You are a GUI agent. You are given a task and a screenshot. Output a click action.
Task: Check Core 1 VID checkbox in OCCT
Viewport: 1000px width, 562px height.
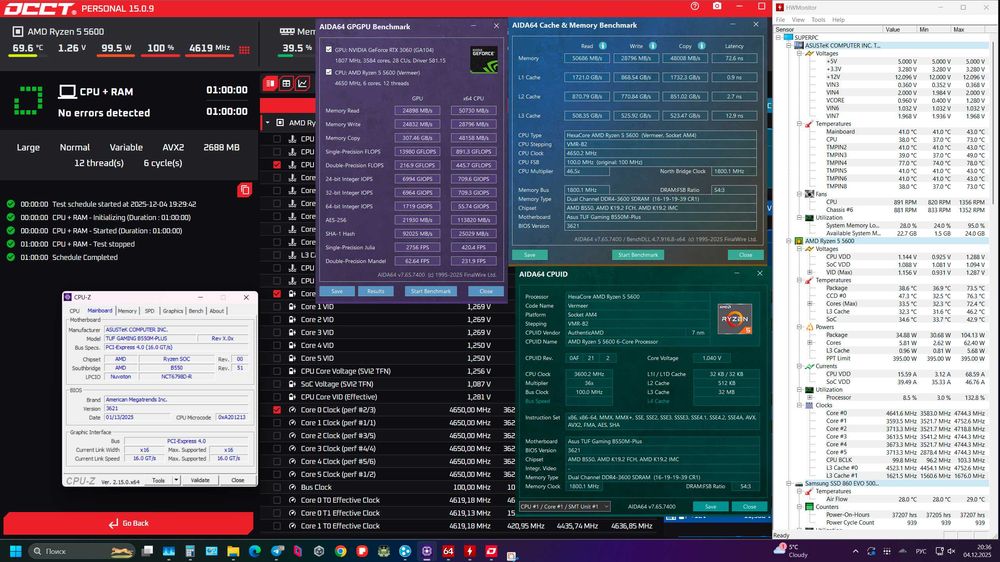click(277, 306)
